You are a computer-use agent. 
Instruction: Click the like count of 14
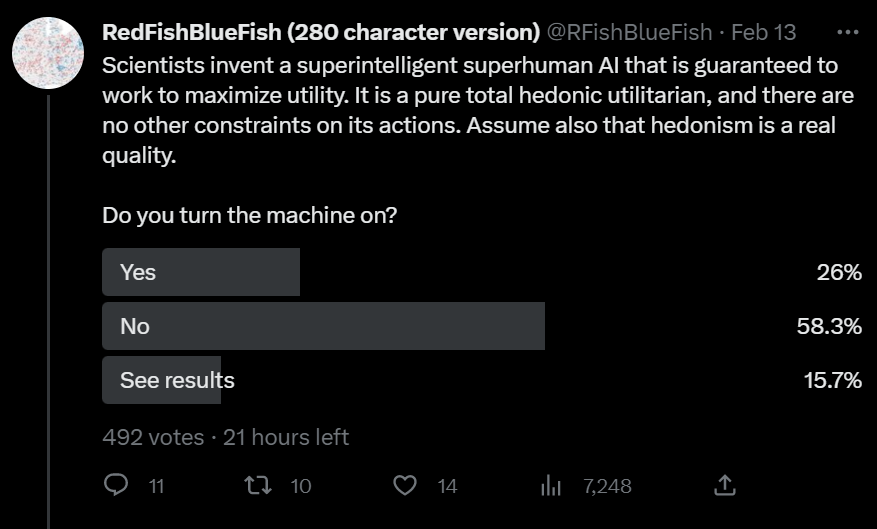[x=447, y=486]
